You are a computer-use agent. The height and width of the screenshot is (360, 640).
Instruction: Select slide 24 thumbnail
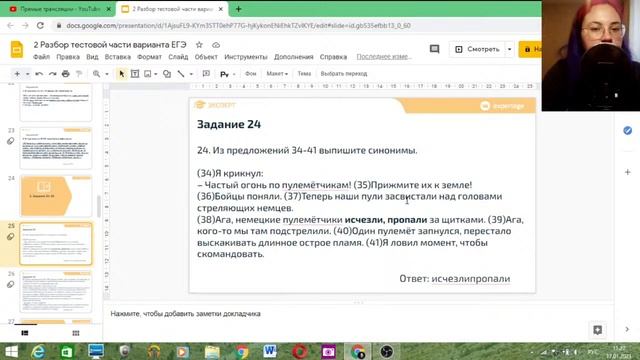pyautogui.click(x=56, y=196)
